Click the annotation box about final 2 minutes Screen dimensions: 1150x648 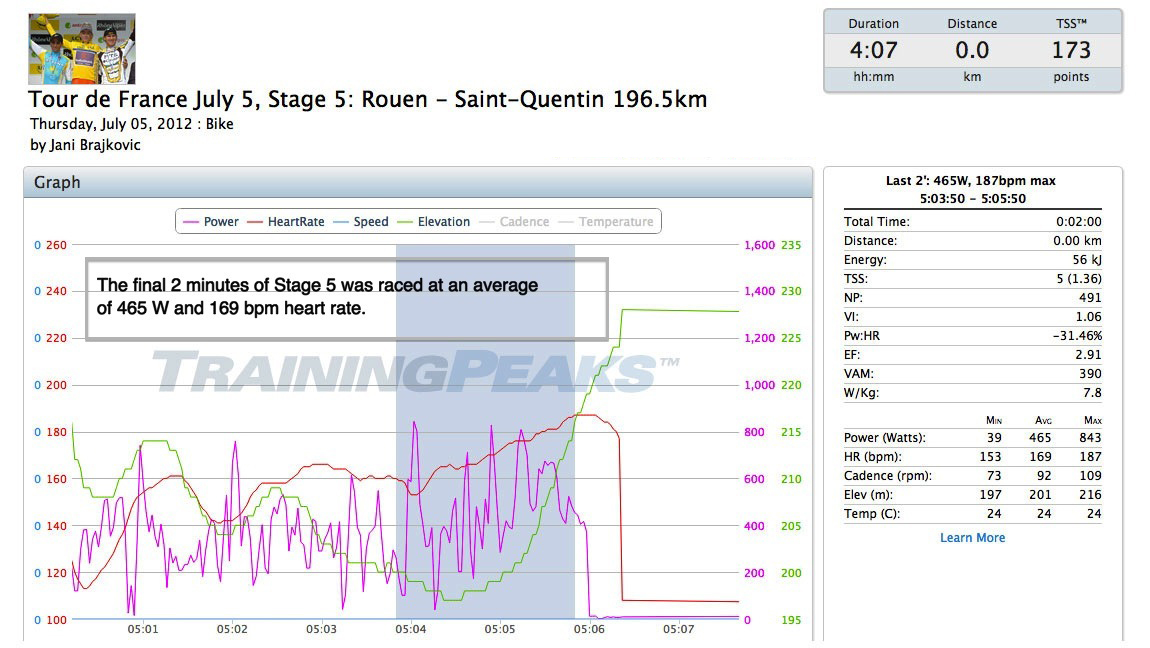click(346, 299)
